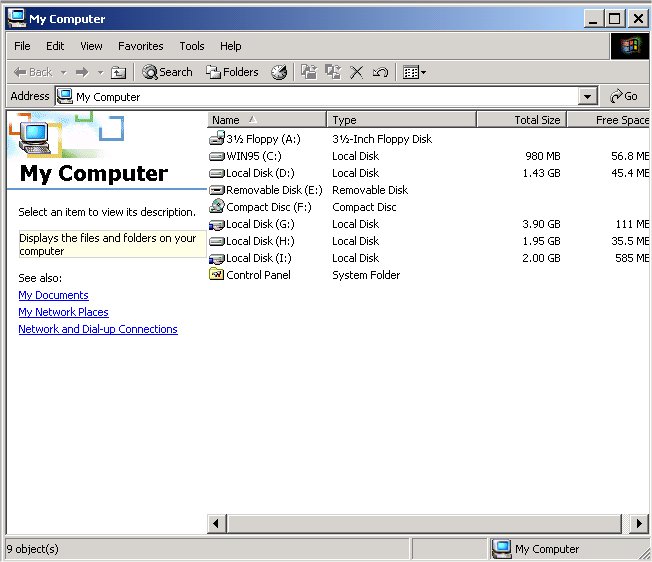Click the Delete (X) toolbar icon
The height and width of the screenshot is (562, 652).
pos(357,72)
